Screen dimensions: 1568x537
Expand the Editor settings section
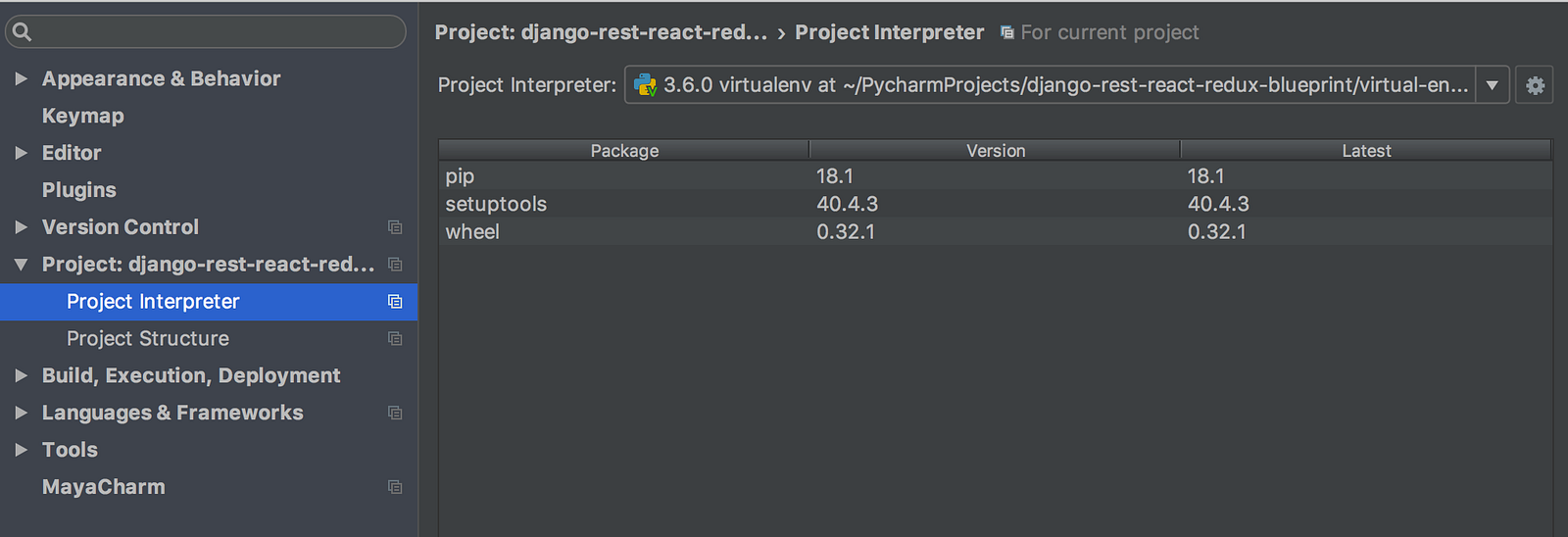click(x=21, y=153)
